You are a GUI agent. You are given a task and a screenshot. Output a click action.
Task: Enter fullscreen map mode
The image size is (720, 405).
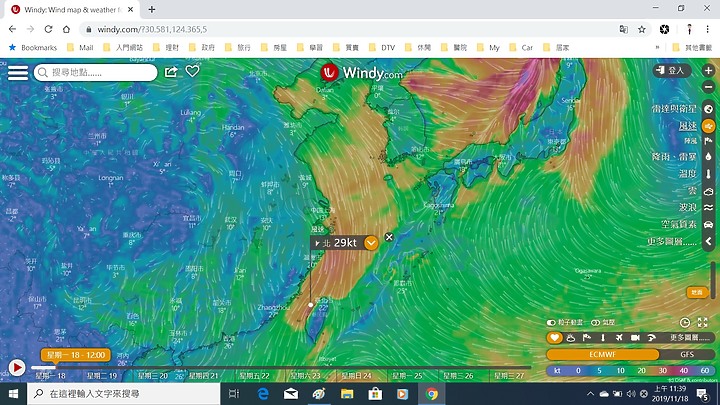pos(703,322)
